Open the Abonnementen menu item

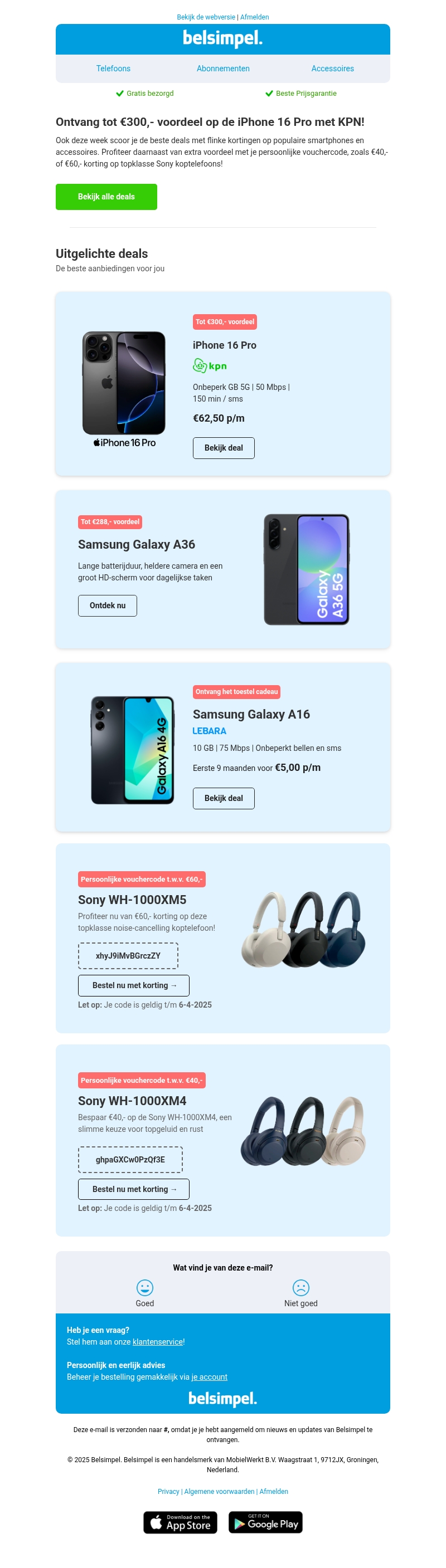pos(223,69)
